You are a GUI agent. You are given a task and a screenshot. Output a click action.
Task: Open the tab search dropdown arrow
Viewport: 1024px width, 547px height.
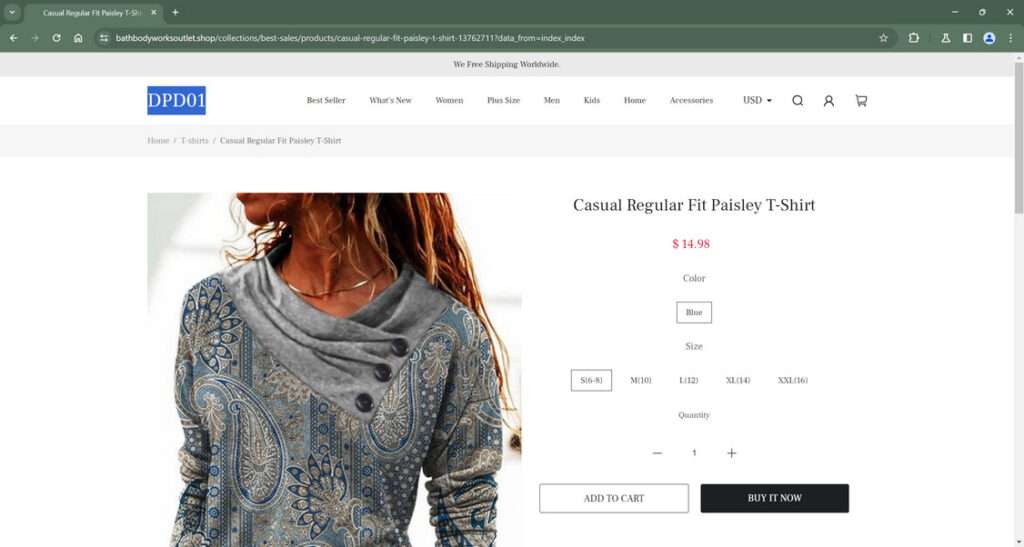pos(12,12)
